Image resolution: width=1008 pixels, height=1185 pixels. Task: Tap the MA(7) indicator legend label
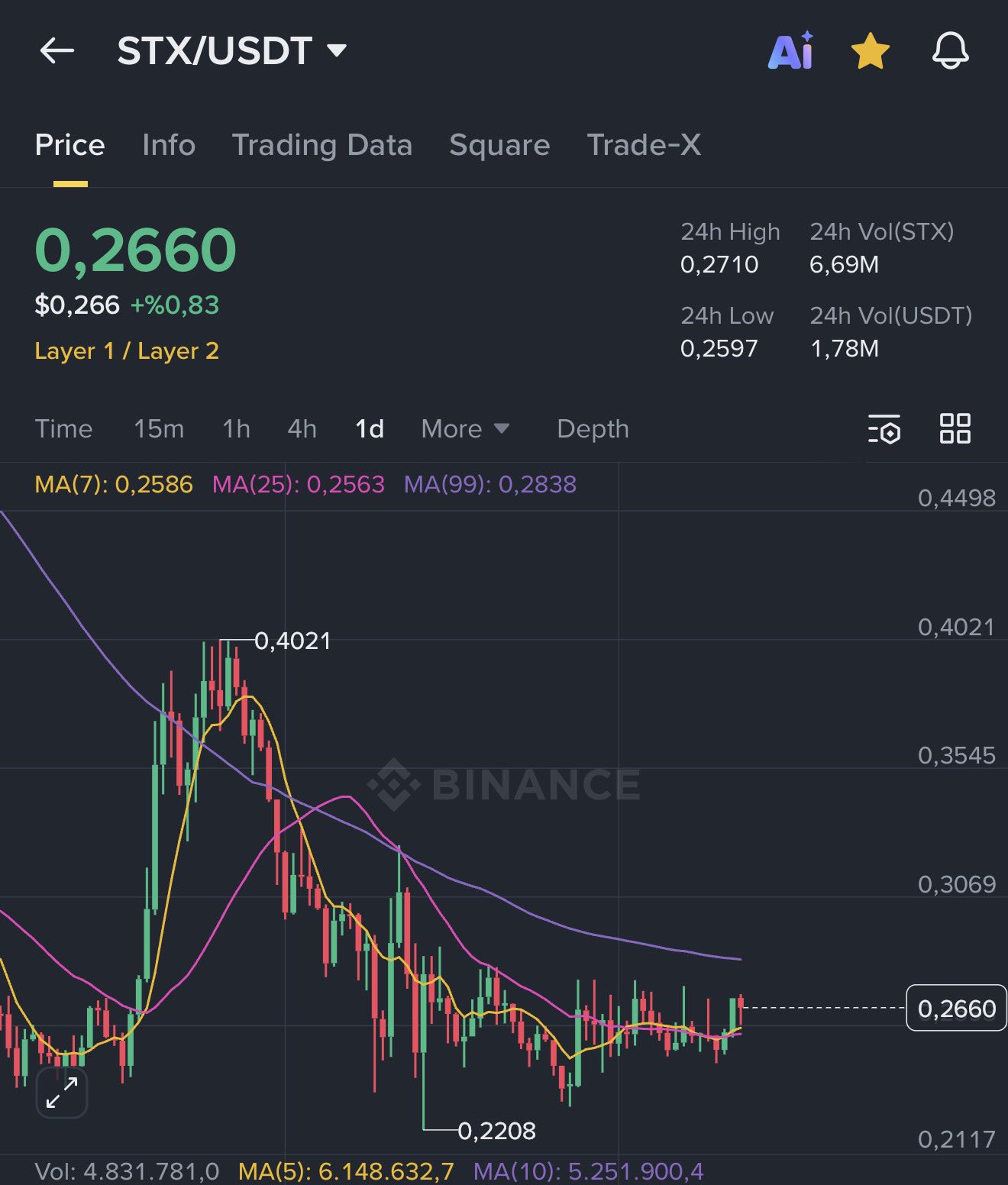[114, 484]
